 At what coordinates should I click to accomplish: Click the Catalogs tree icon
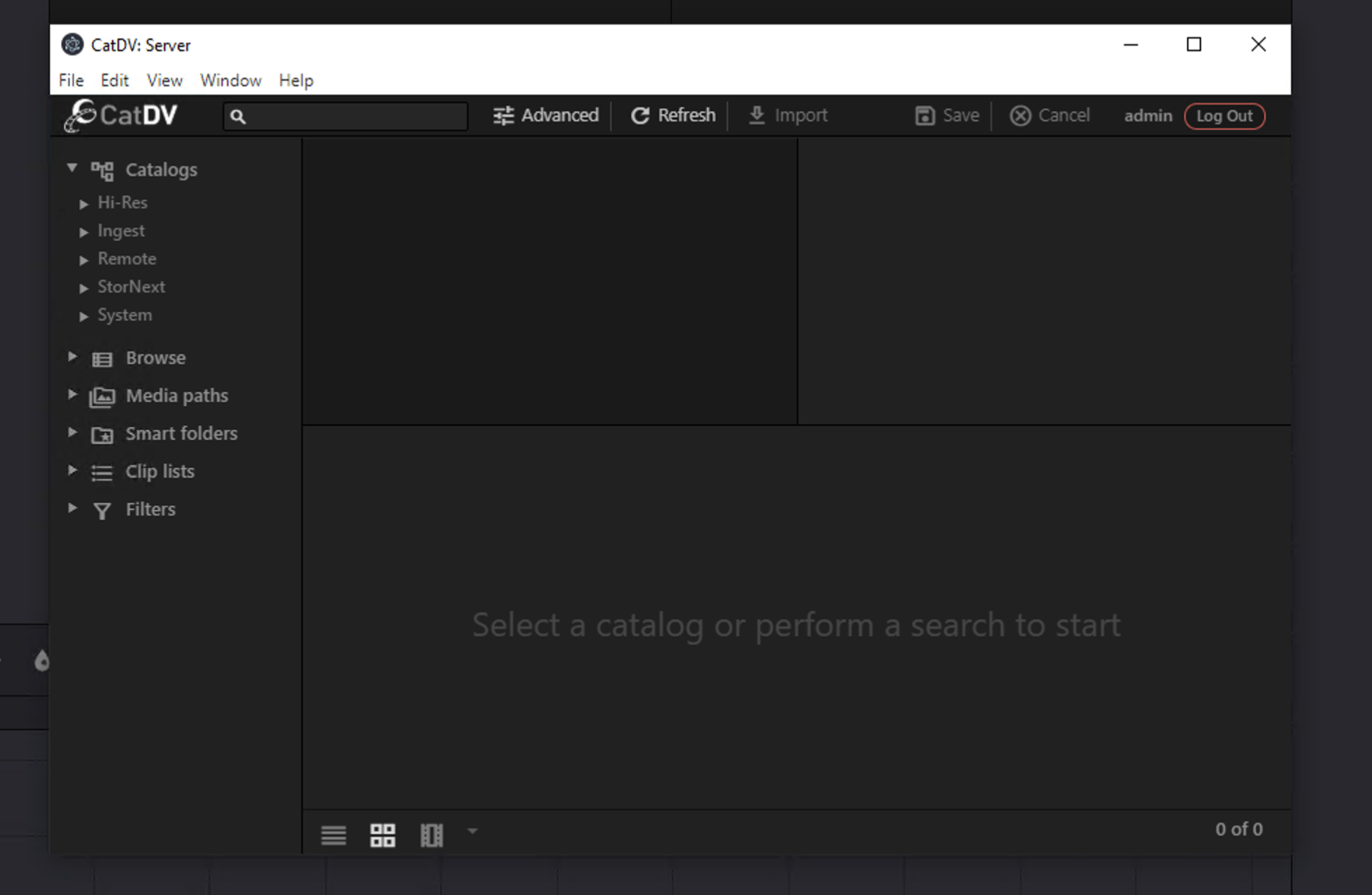point(102,171)
